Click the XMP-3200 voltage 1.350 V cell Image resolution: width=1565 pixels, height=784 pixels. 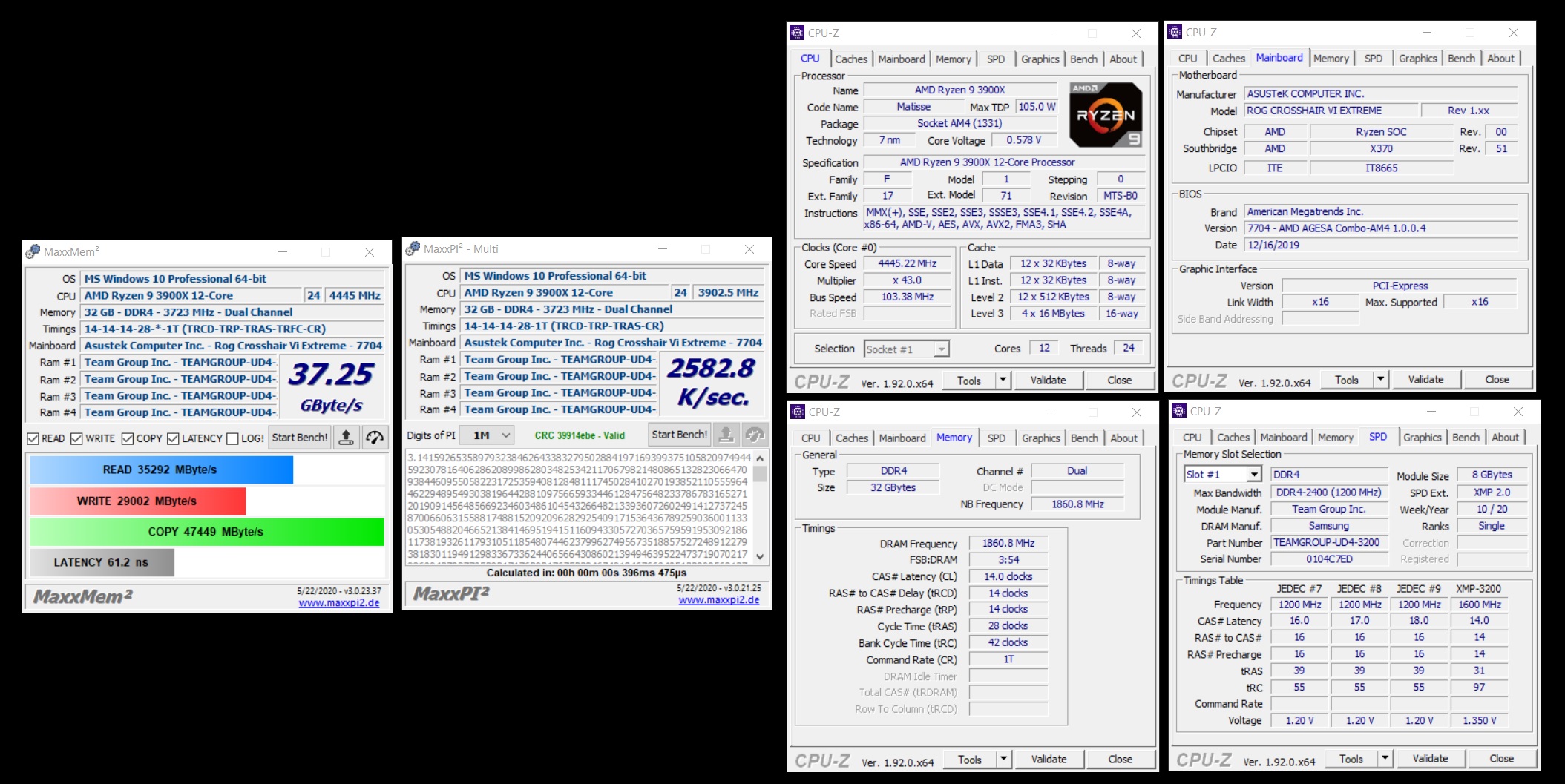(x=1479, y=720)
